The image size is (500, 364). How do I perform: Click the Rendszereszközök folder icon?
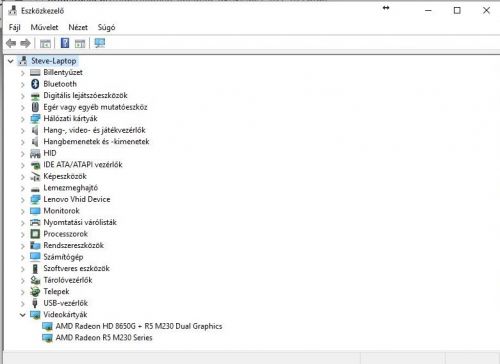(35, 246)
